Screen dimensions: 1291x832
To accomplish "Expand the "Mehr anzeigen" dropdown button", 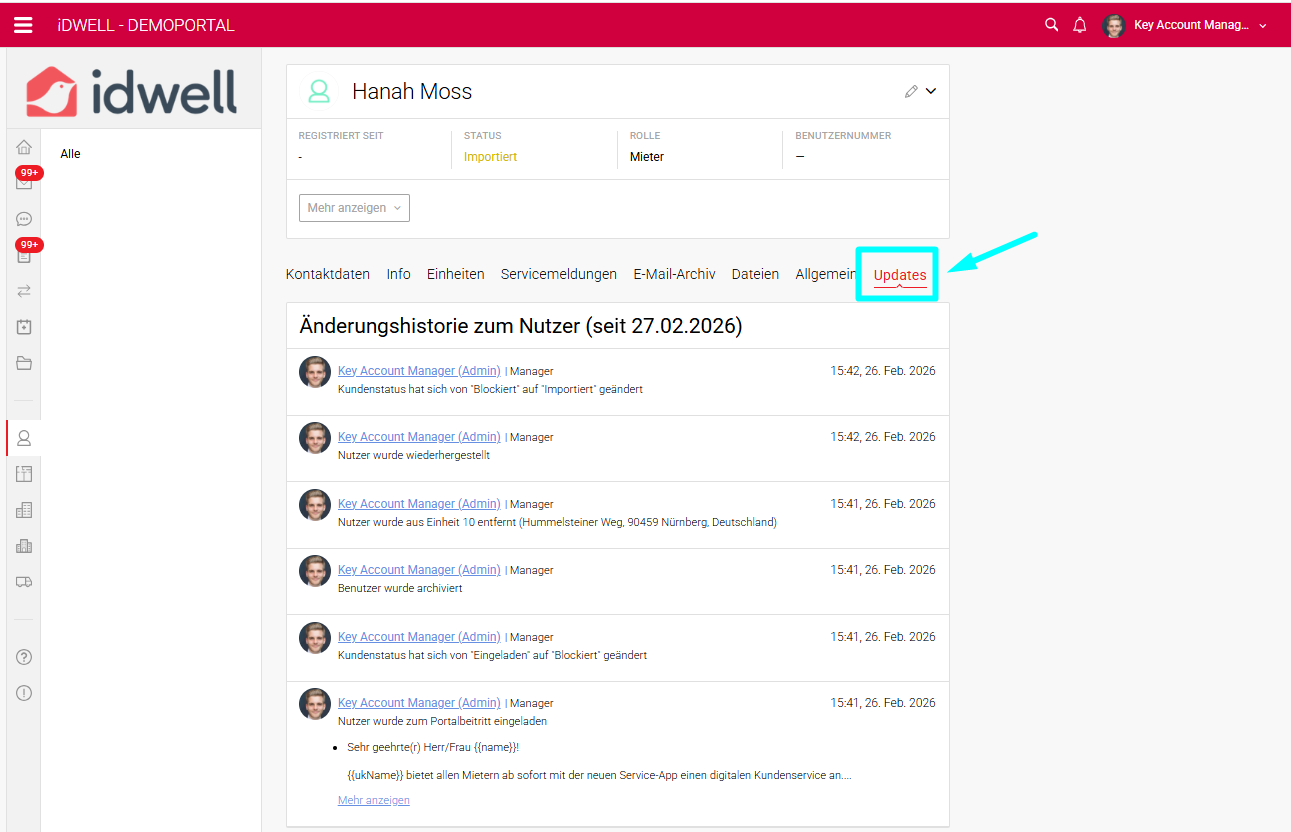I will coord(354,208).
